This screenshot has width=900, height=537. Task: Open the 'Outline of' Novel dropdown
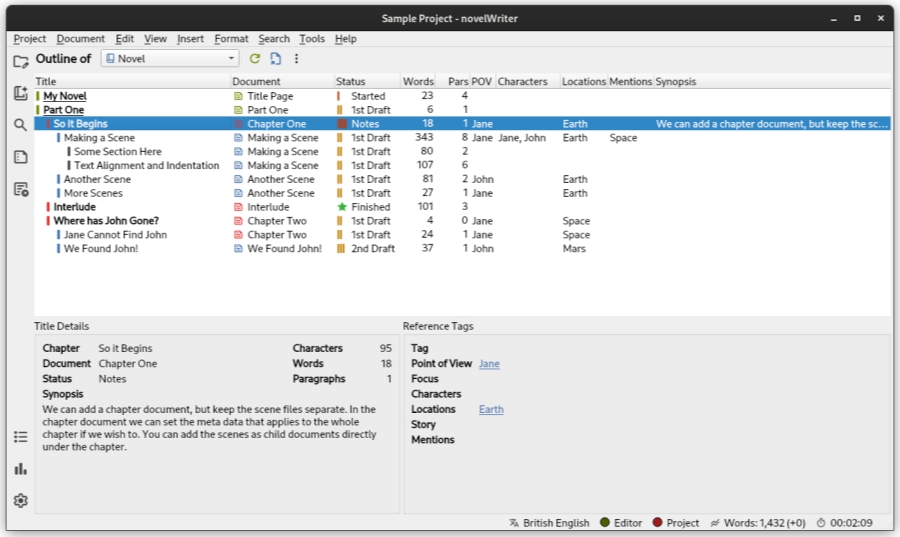(x=169, y=59)
